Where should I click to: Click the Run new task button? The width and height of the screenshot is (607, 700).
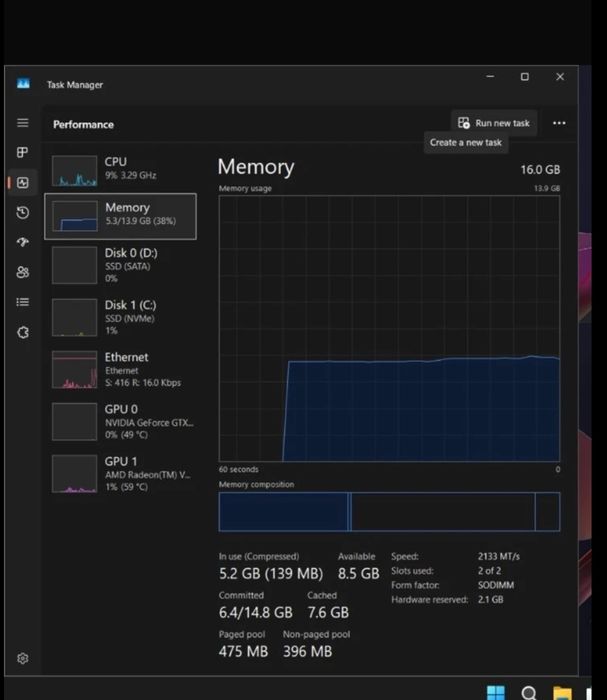coord(494,123)
